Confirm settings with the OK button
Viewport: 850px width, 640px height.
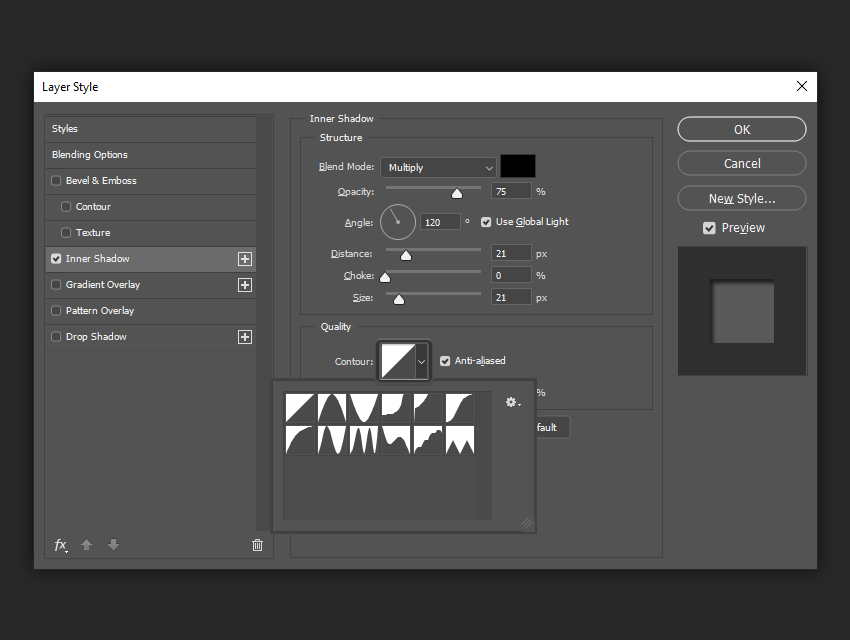(x=741, y=129)
